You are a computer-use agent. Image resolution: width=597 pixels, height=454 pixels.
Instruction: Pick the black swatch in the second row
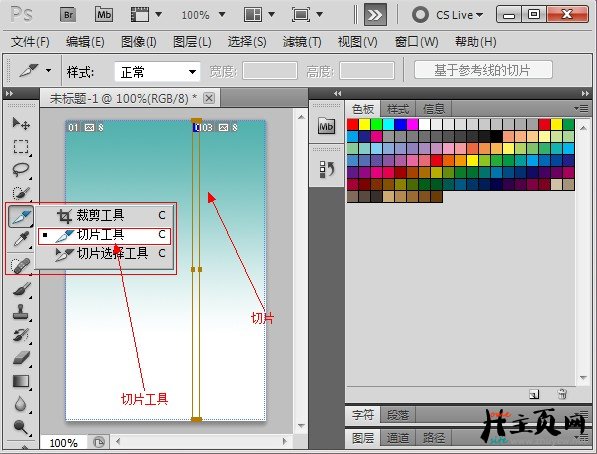[x=496, y=136]
